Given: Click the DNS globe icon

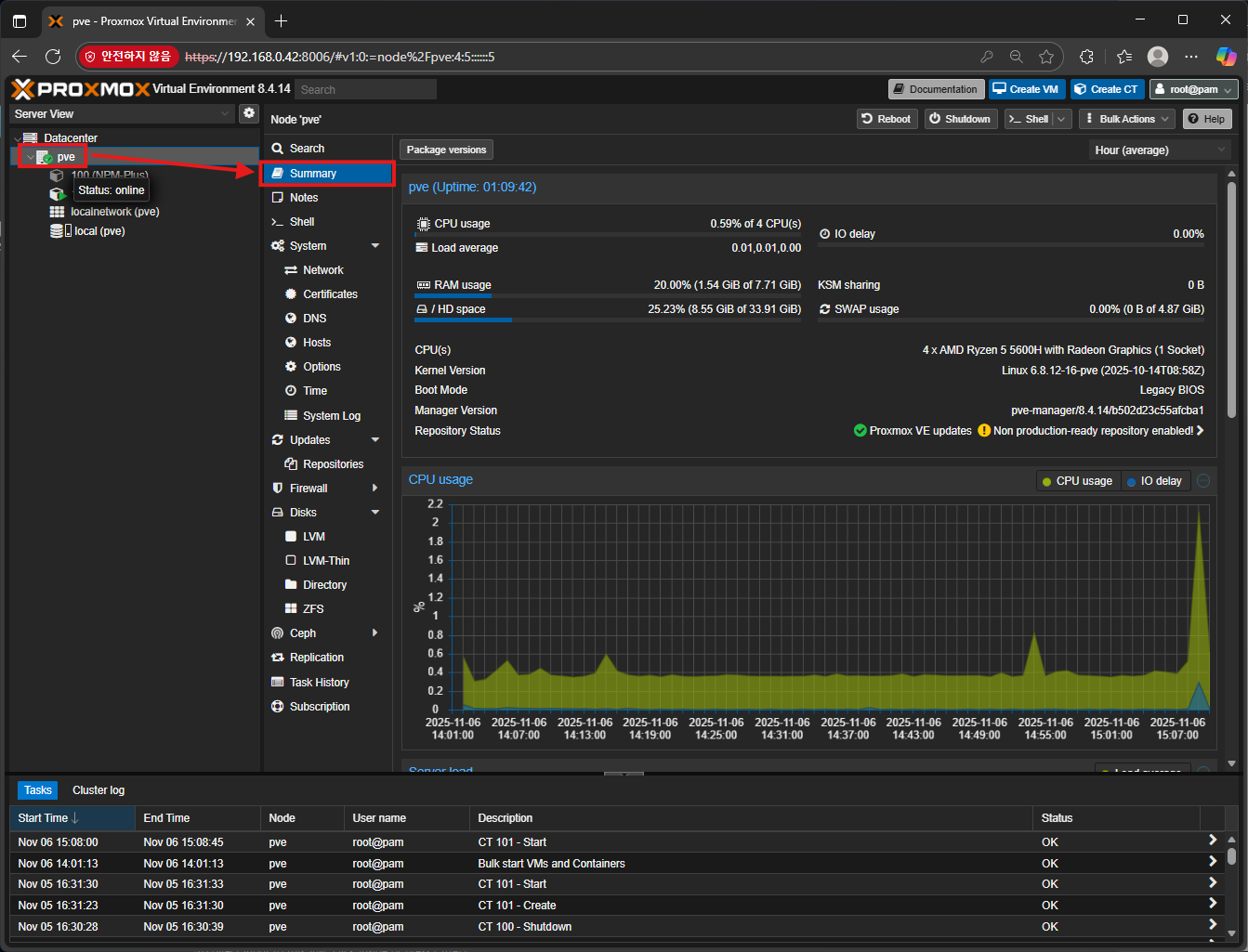Looking at the screenshot, I should tap(291, 319).
